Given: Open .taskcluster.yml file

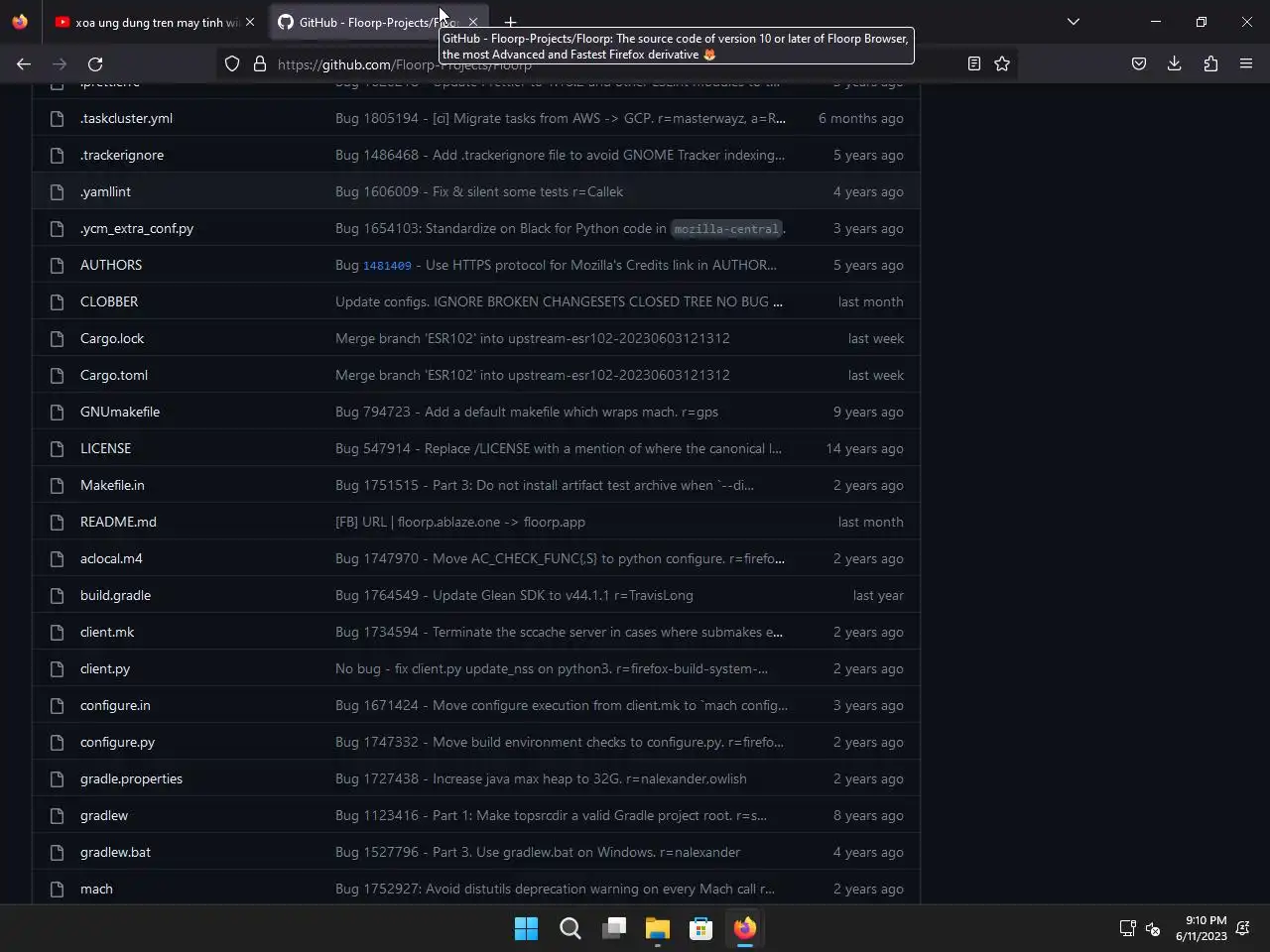Looking at the screenshot, I should tap(126, 118).
